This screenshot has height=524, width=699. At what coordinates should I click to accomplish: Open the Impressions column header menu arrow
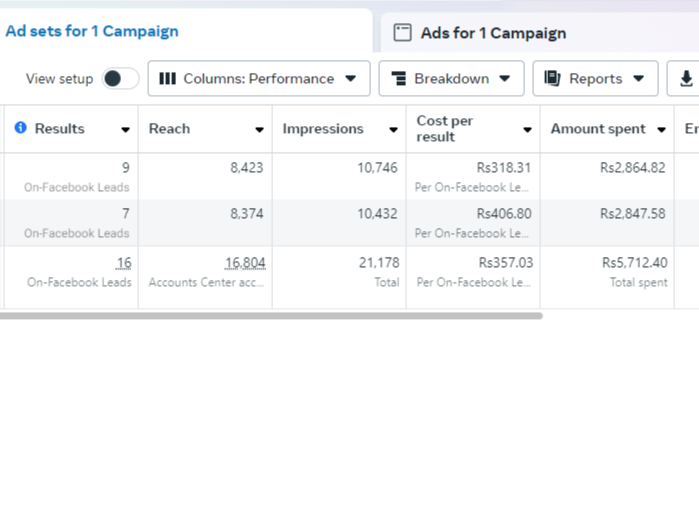pyautogui.click(x=393, y=130)
